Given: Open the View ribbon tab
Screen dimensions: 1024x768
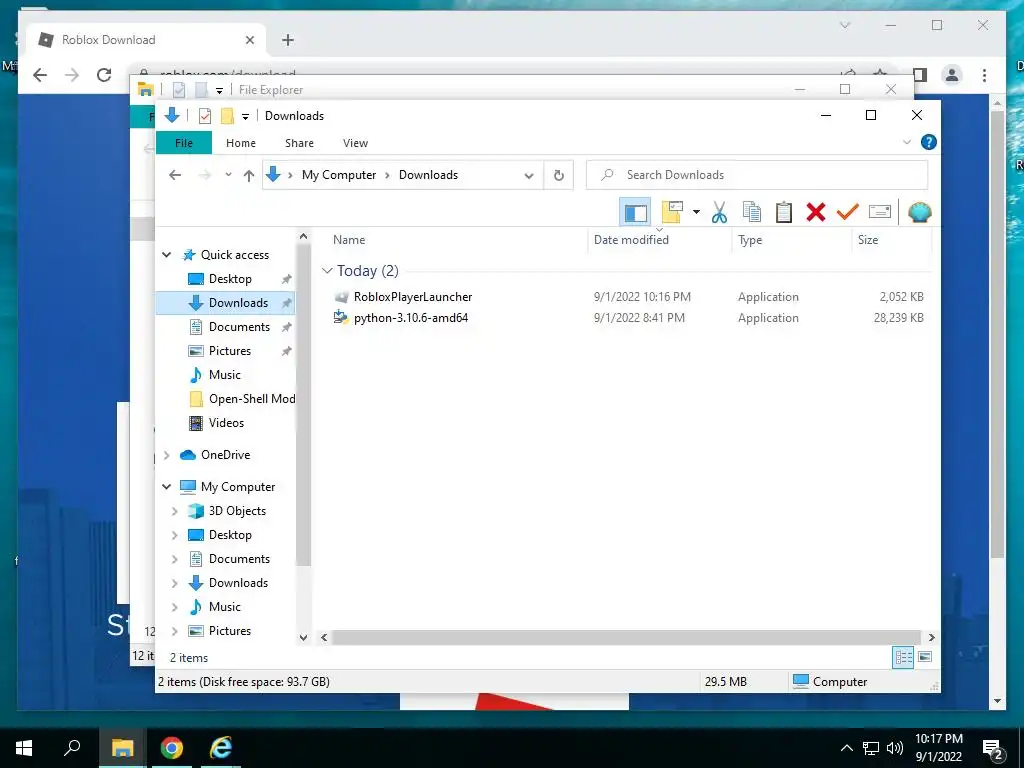Looking at the screenshot, I should coord(355,143).
